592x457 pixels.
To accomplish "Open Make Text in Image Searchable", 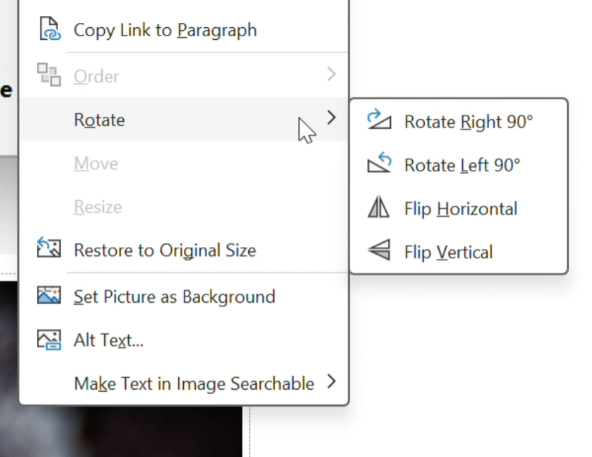I will [184, 383].
